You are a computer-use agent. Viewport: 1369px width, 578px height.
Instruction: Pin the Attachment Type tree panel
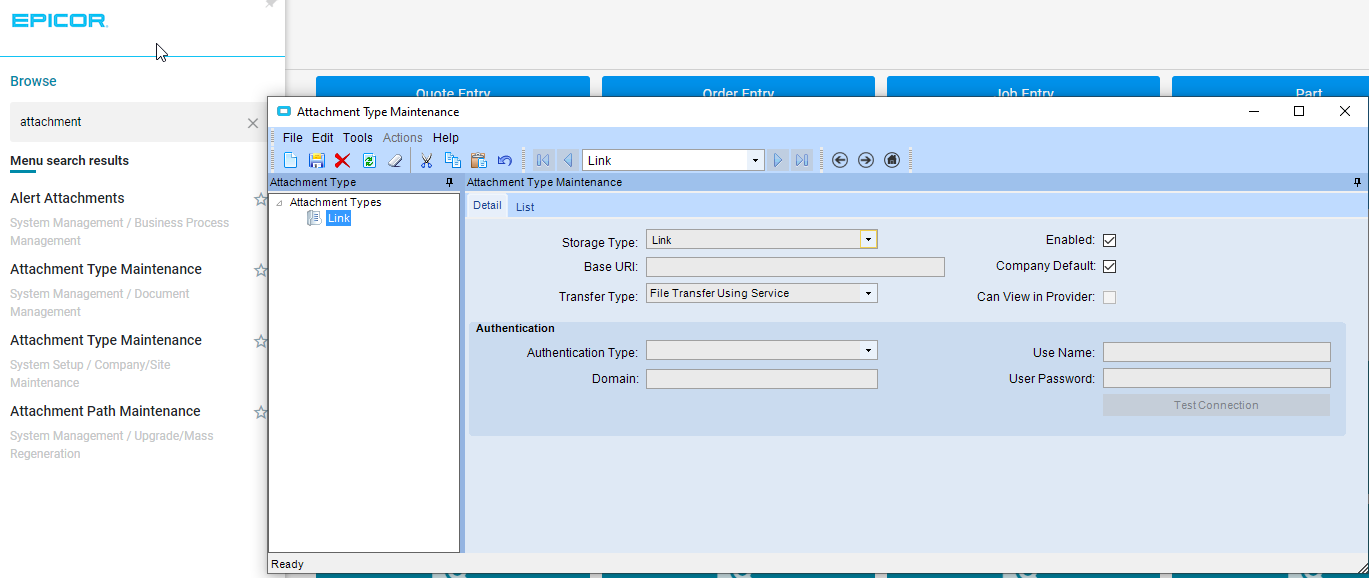pyautogui.click(x=449, y=183)
